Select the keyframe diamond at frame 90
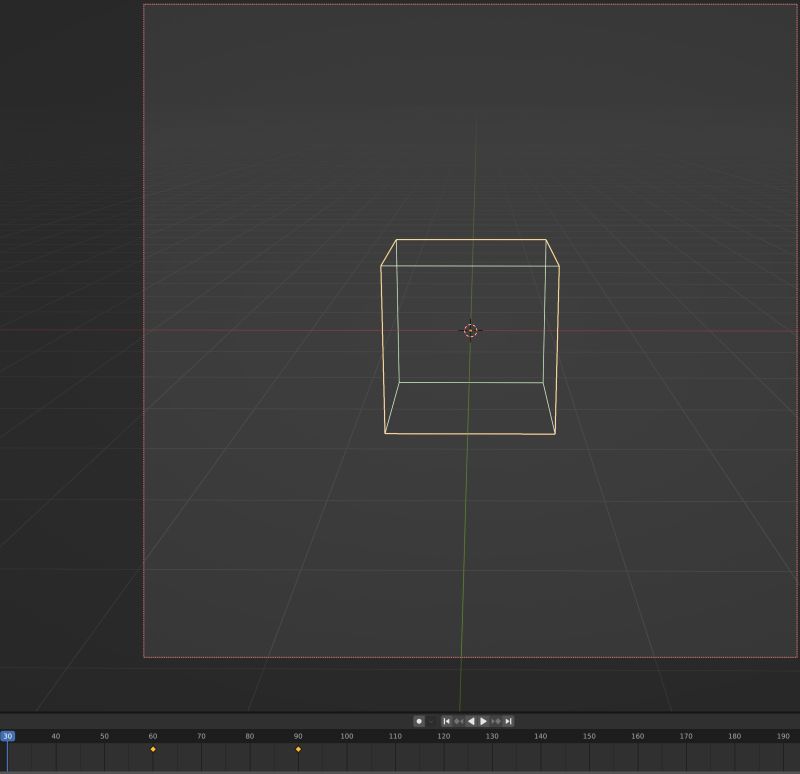Image resolution: width=800 pixels, height=774 pixels. pyautogui.click(x=299, y=747)
